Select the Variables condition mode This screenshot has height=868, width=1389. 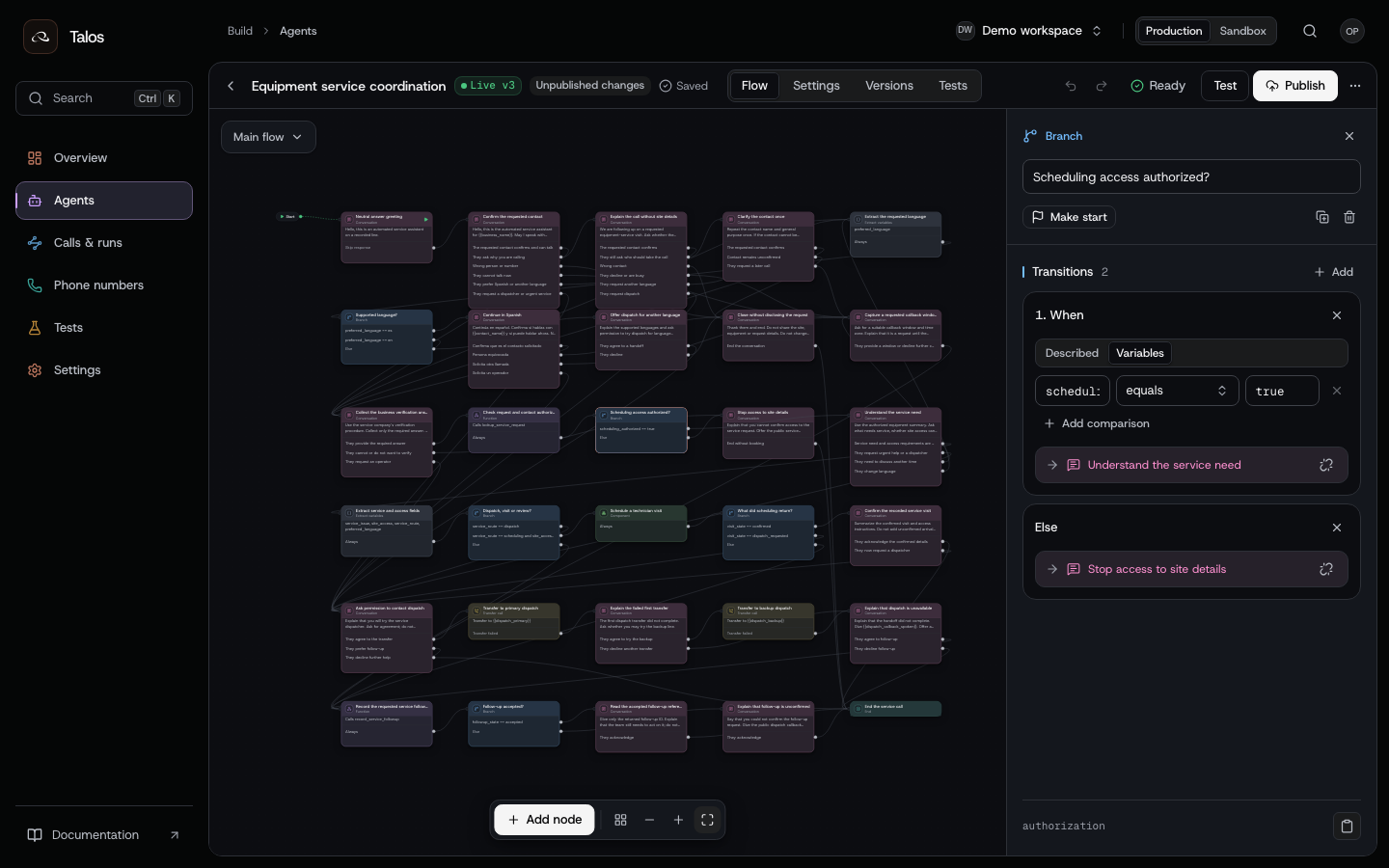click(1140, 353)
